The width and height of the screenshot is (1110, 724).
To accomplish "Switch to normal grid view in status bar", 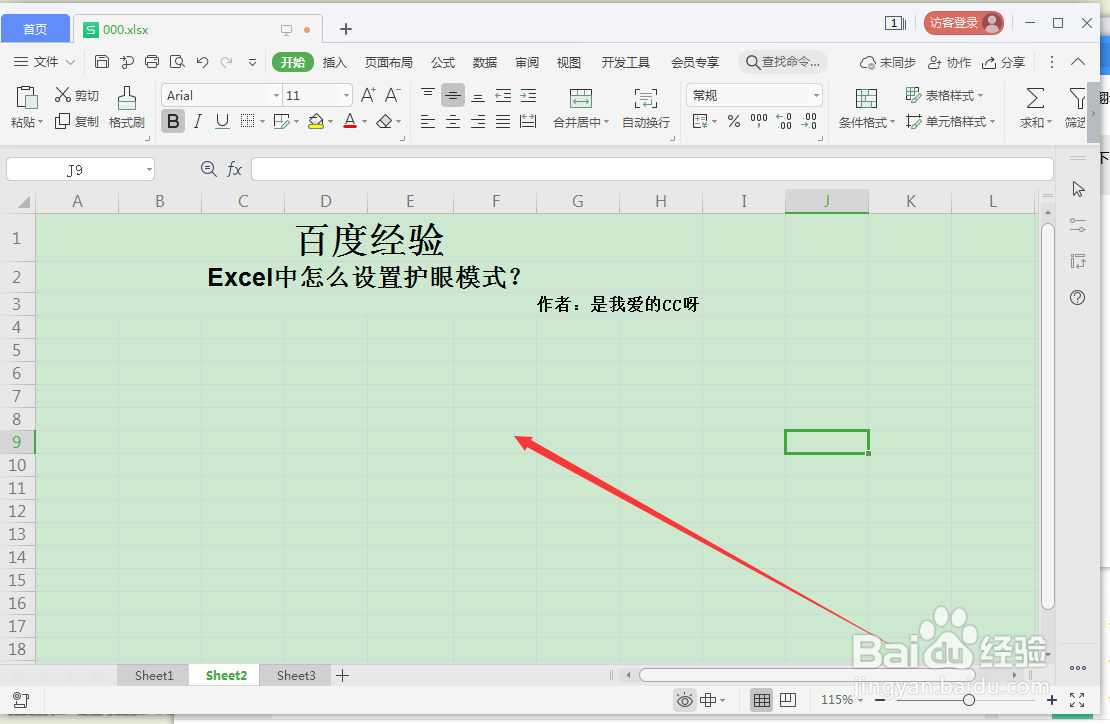I will (x=762, y=700).
